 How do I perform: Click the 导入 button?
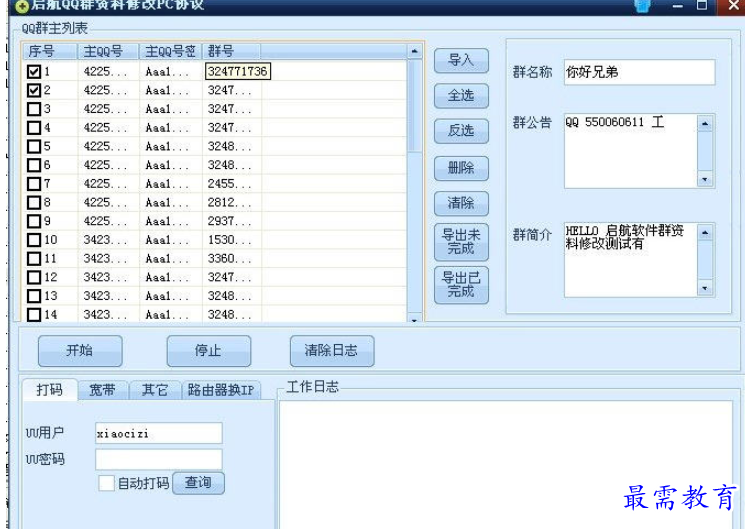click(461, 60)
